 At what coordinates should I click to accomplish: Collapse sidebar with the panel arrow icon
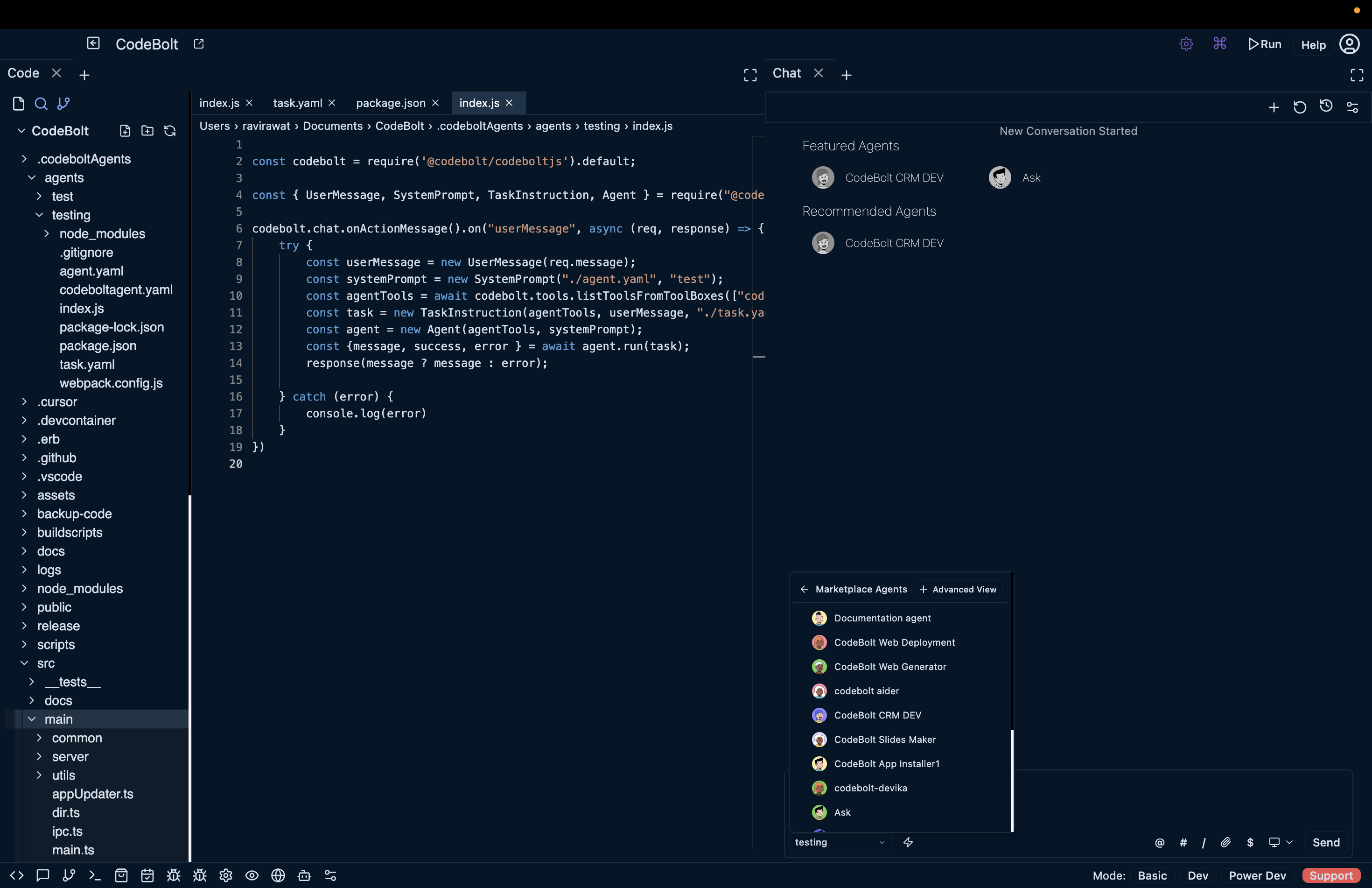coord(93,43)
